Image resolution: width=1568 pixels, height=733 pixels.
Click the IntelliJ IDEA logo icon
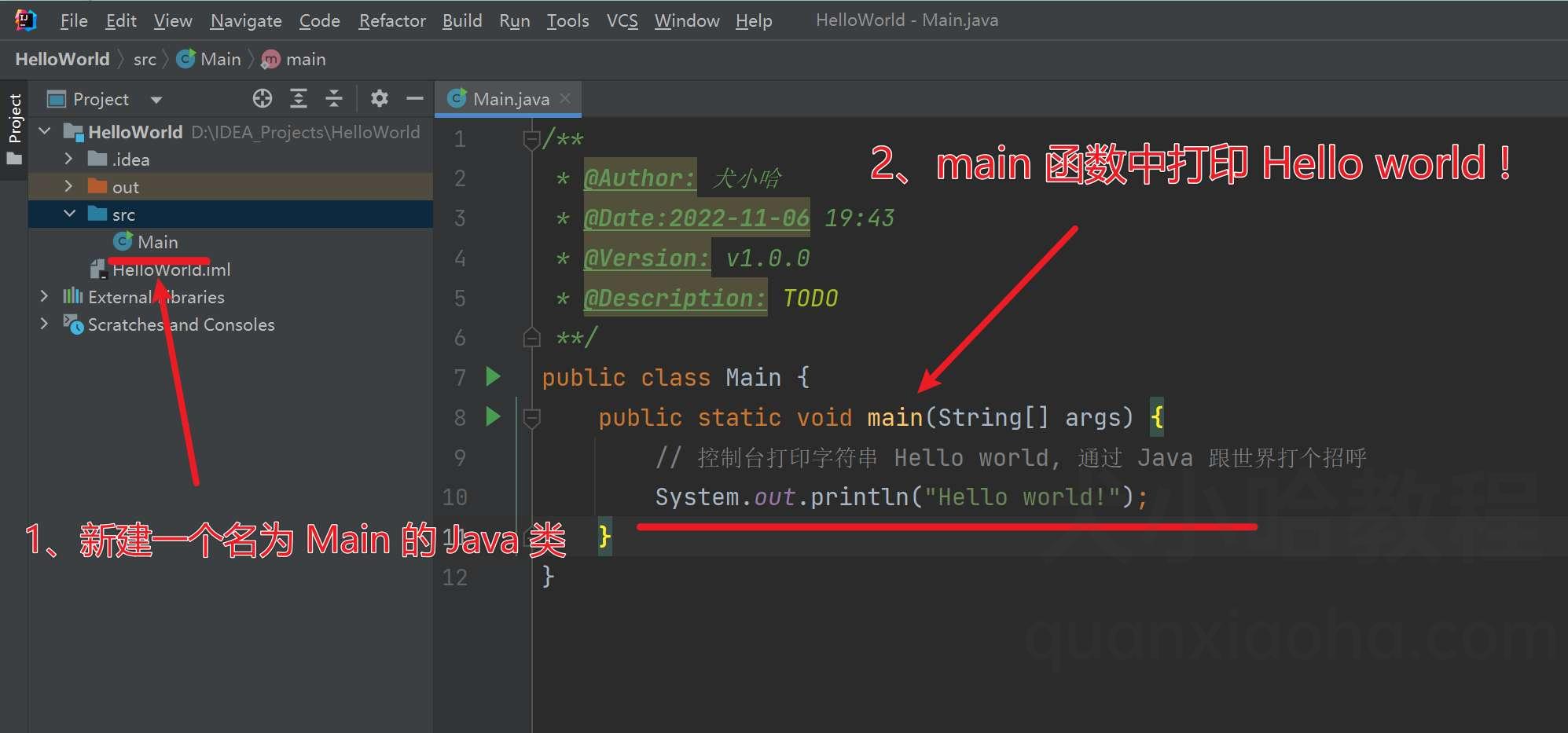(x=26, y=20)
